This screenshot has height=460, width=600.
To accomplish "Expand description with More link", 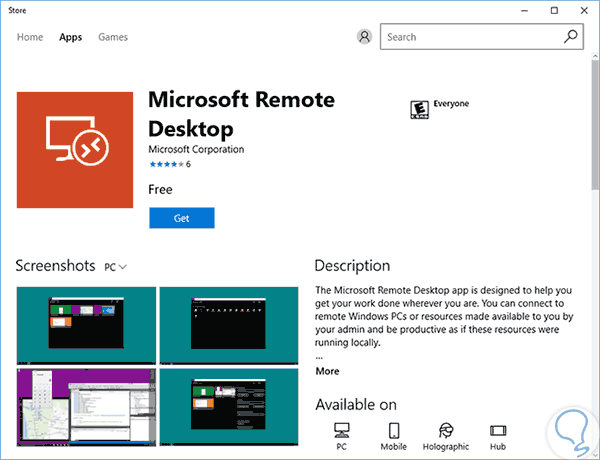I will [x=327, y=371].
